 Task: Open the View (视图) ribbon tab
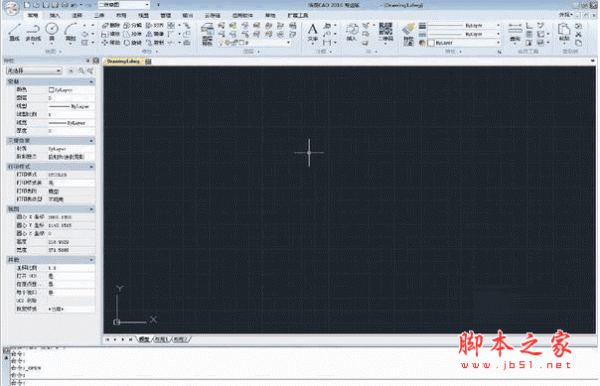[143, 15]
